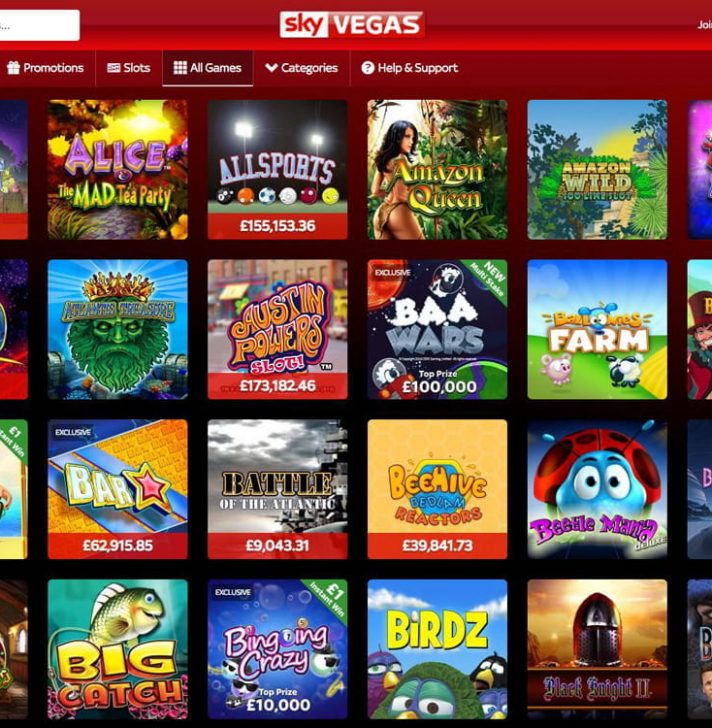Launch the Austin Powers slot
The height and width of the screenshot is (728, 712).
tap(278, 329)
